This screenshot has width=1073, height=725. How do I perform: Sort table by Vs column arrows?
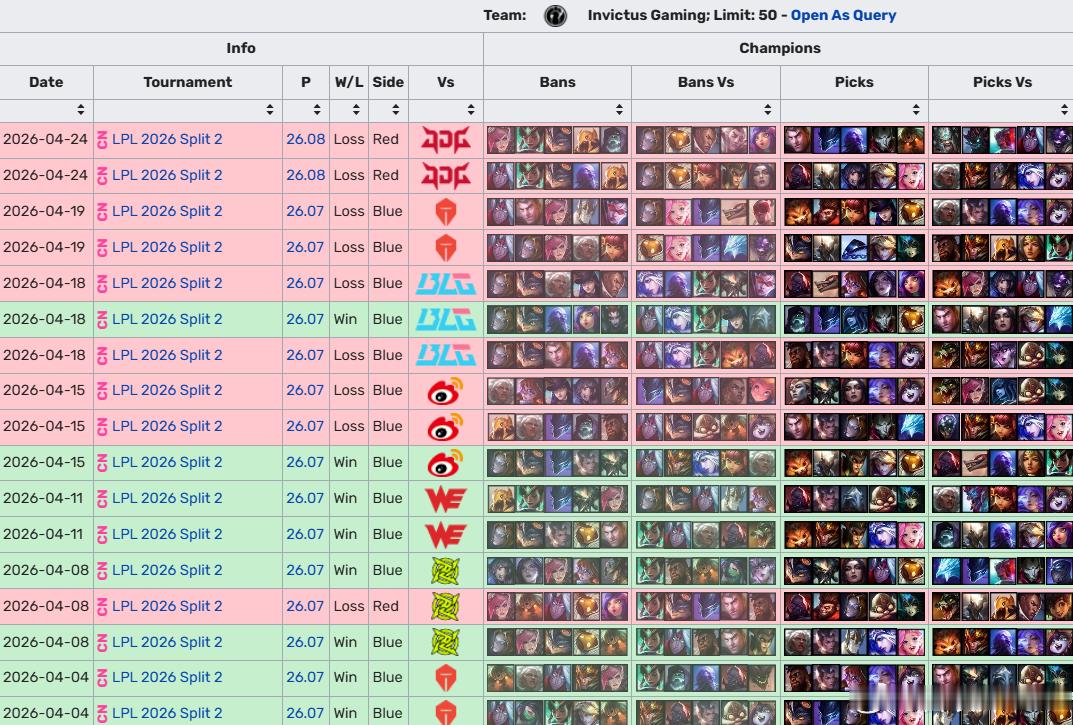[x=471, y=110]
